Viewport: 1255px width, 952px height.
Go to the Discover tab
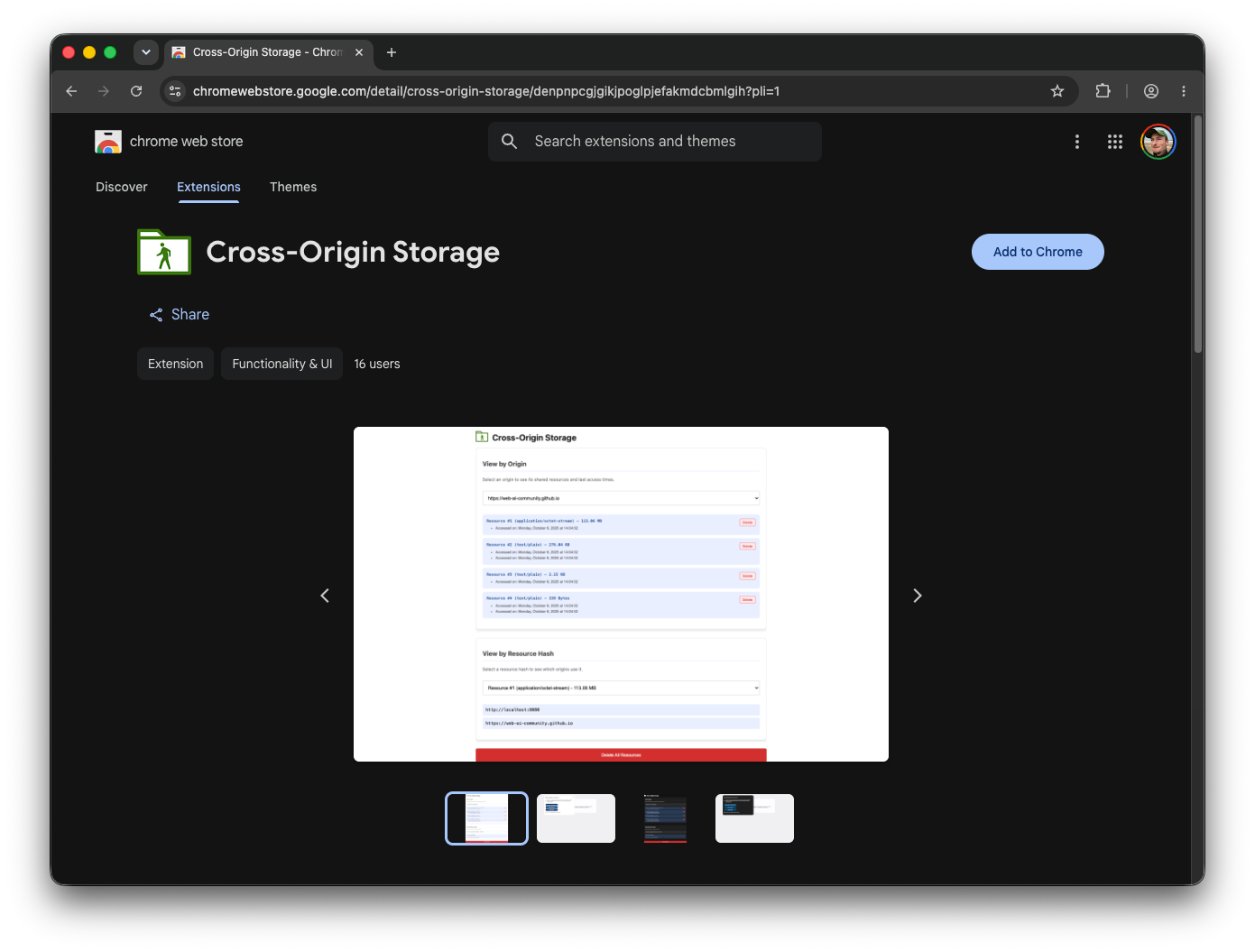(122, 187)
